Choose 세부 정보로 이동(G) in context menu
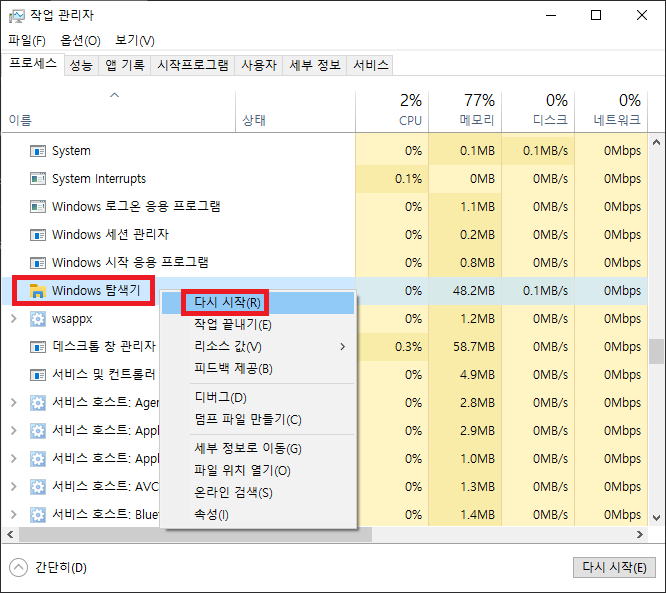Viewport: 666px width, 593px height. pos(258,449)
